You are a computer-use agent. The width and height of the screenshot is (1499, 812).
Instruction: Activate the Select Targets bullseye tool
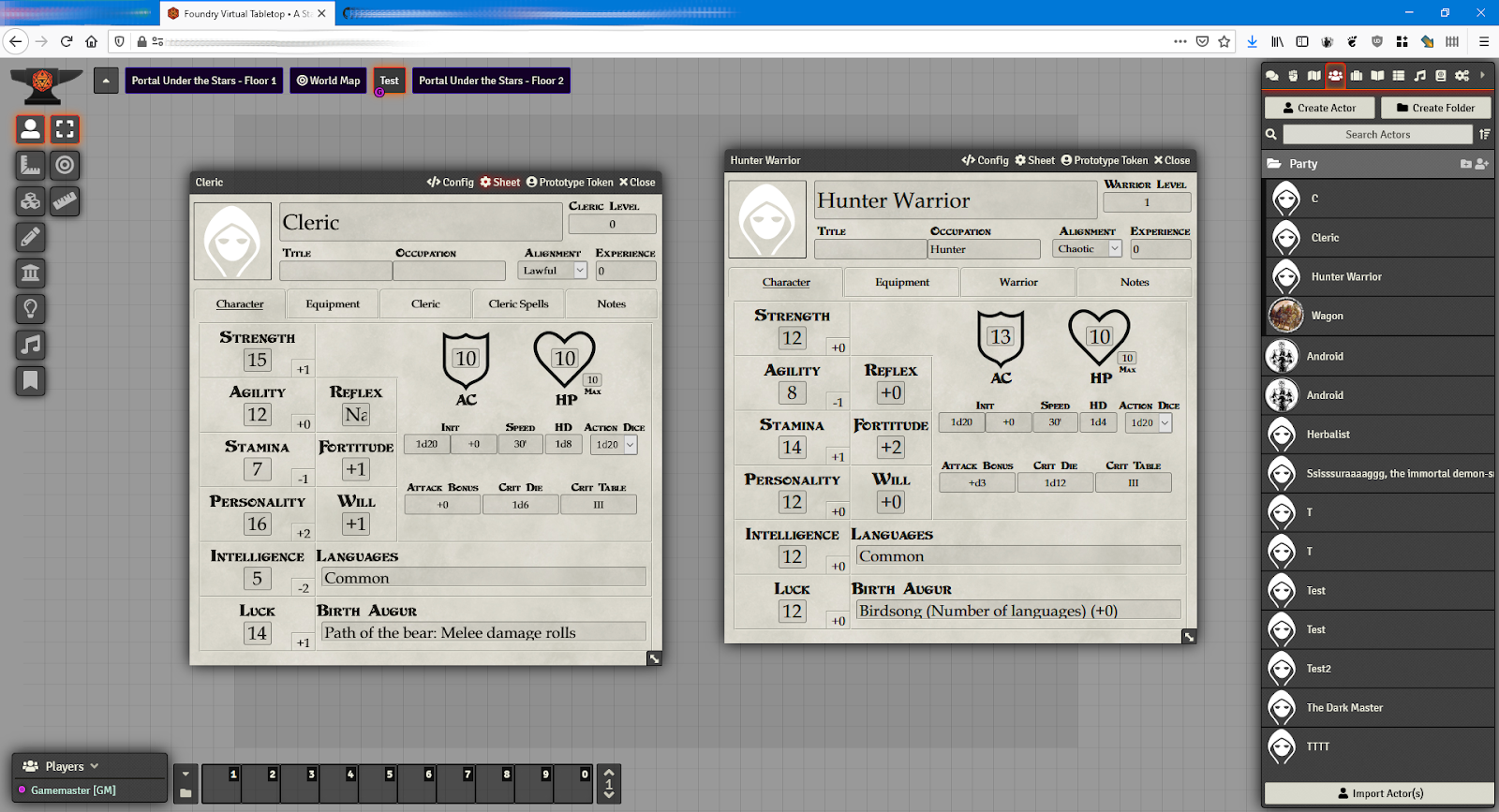pyautogui.click(x=65, y=166)
